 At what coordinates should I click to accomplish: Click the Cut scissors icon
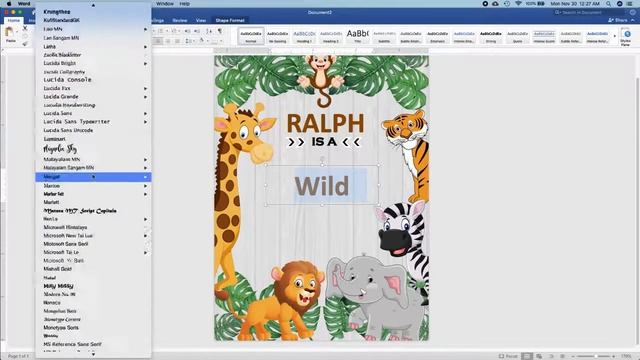pos(25,28)
